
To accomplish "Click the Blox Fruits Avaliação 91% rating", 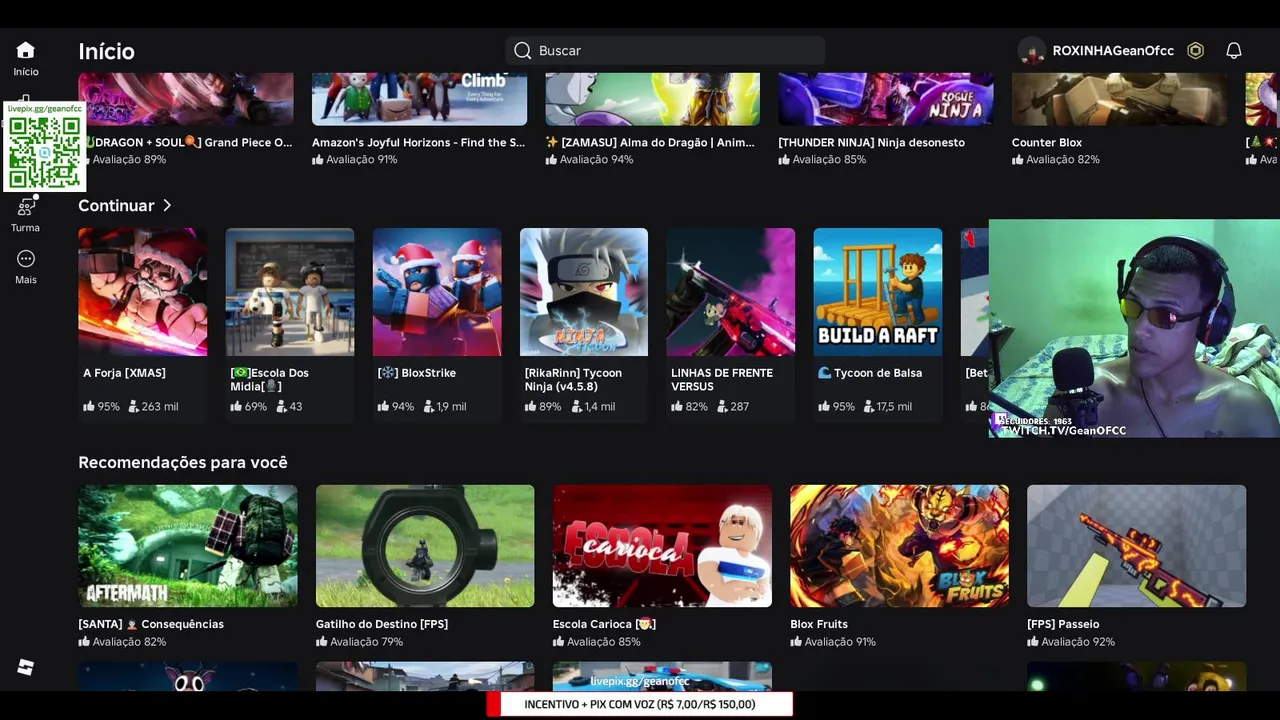I will pyautogui.click(x=832, y=642).
